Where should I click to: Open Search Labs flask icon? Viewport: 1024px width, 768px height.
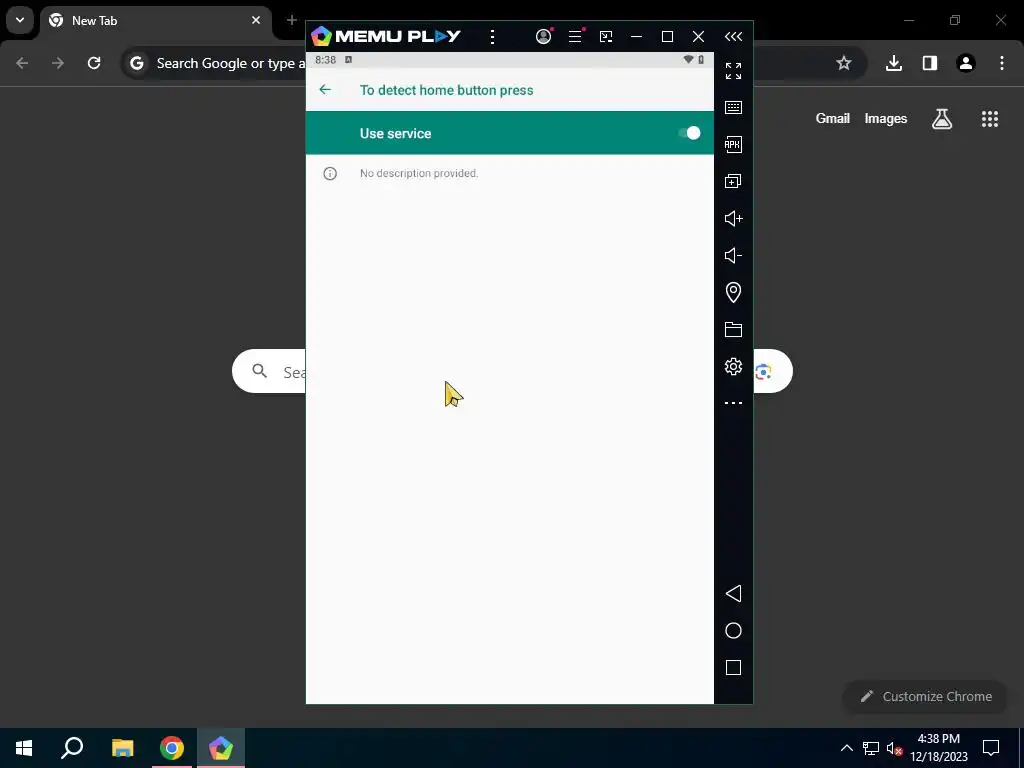tap(942, 118)
